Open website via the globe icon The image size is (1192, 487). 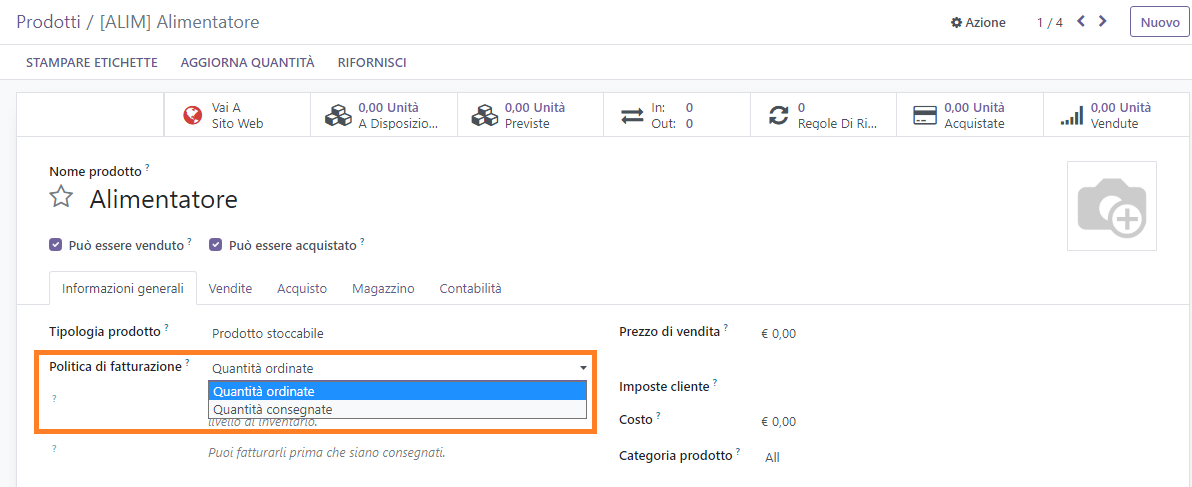pyautogui.click(x=193, y=116)
